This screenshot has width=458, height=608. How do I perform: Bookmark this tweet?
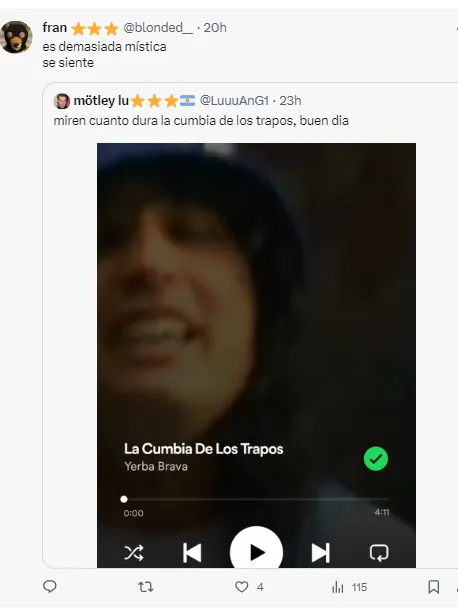(434, 587)
